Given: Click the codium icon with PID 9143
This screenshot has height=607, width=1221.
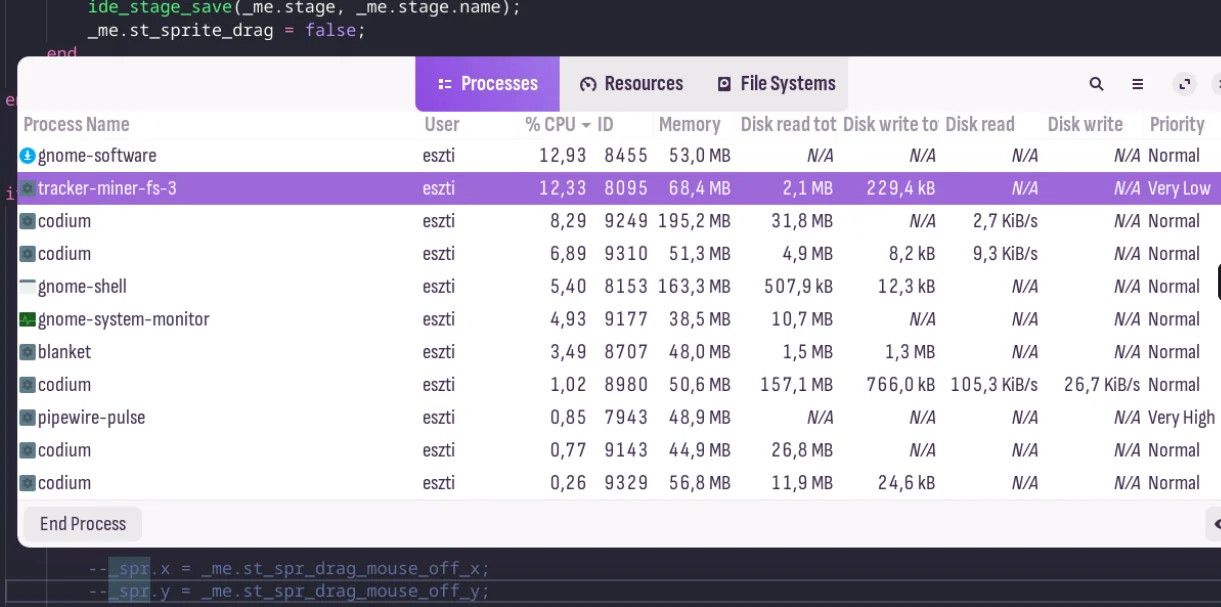Looking at the screenshot, I should point(28,451).
